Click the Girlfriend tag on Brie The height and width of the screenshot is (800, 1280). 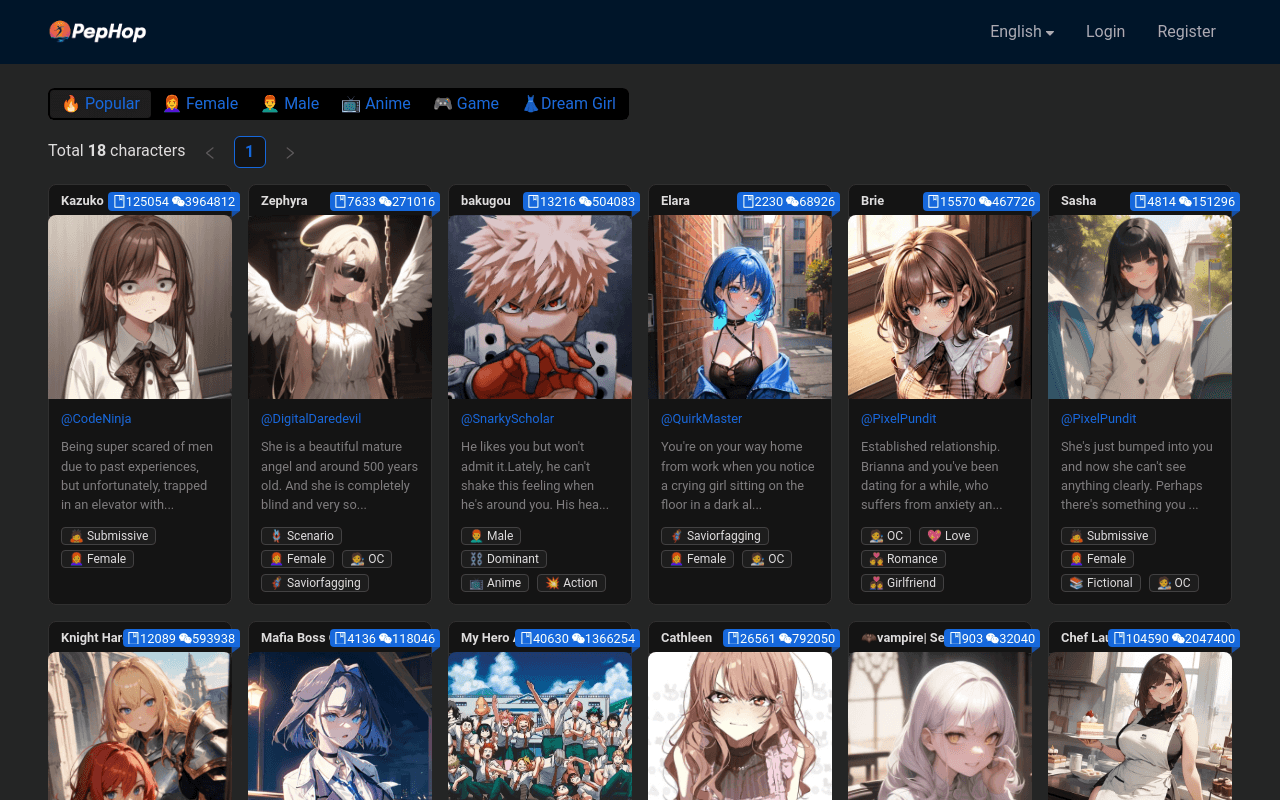(x=902, y=583)
